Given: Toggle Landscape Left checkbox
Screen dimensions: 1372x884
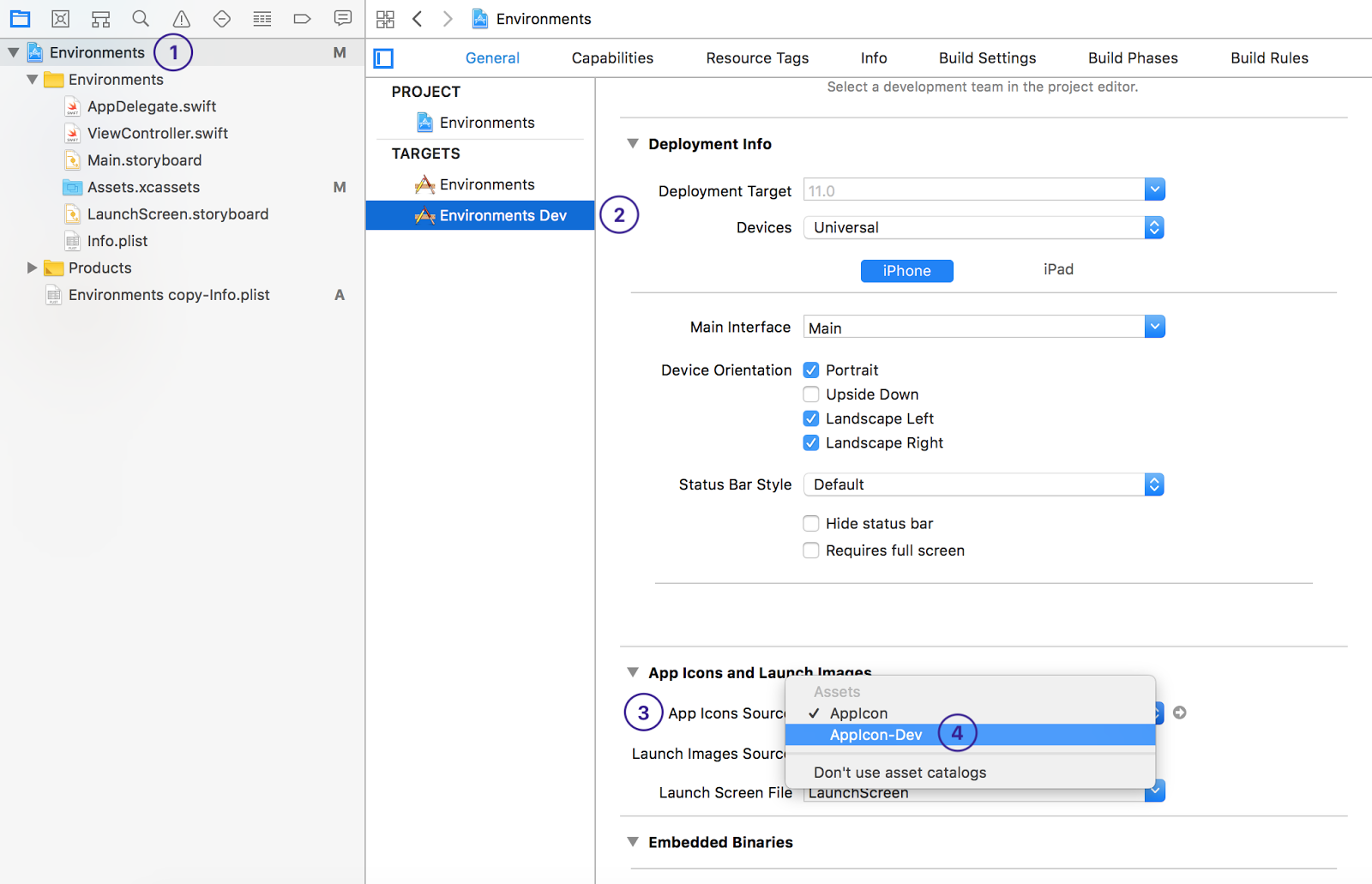Looking at the screenshot, I should [811, 418].
